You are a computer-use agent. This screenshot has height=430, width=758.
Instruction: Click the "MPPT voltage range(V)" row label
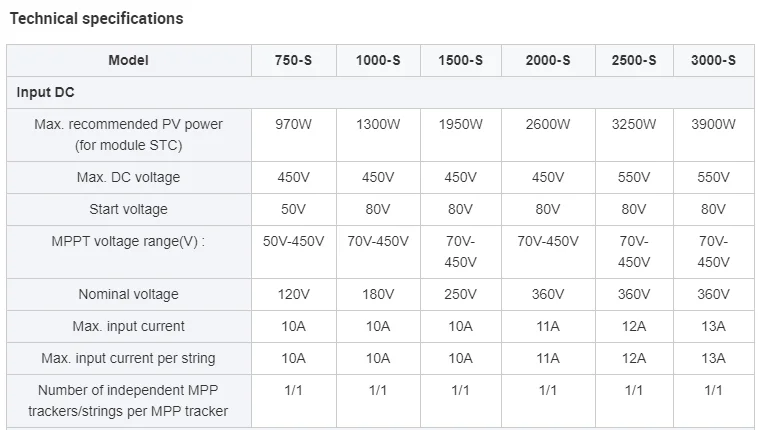click(x=128, y=241)
